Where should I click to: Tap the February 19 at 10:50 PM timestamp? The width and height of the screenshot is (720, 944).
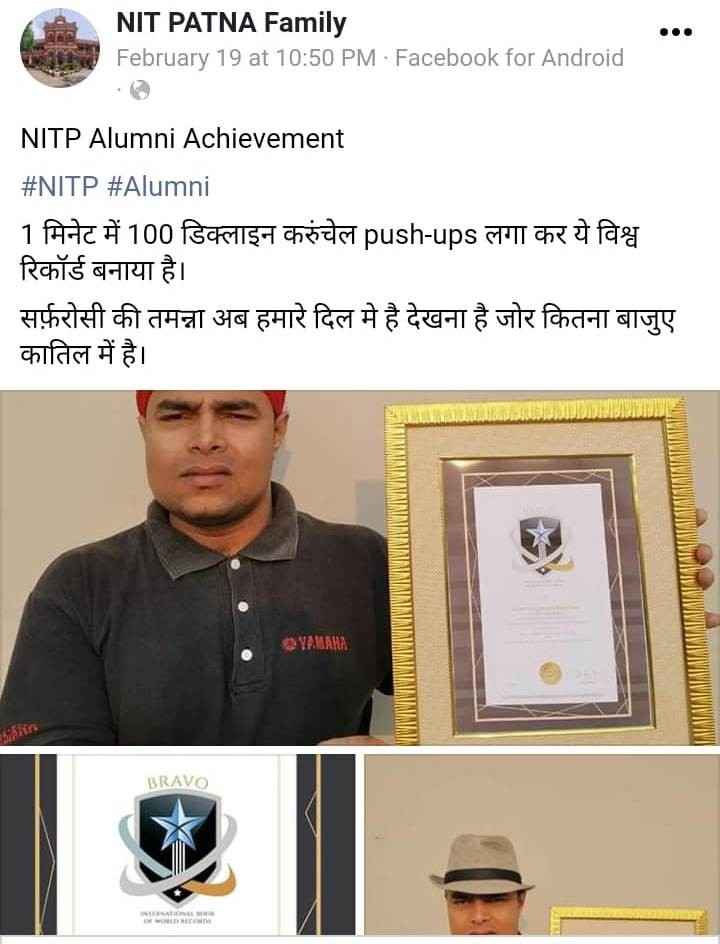point(246,58)
